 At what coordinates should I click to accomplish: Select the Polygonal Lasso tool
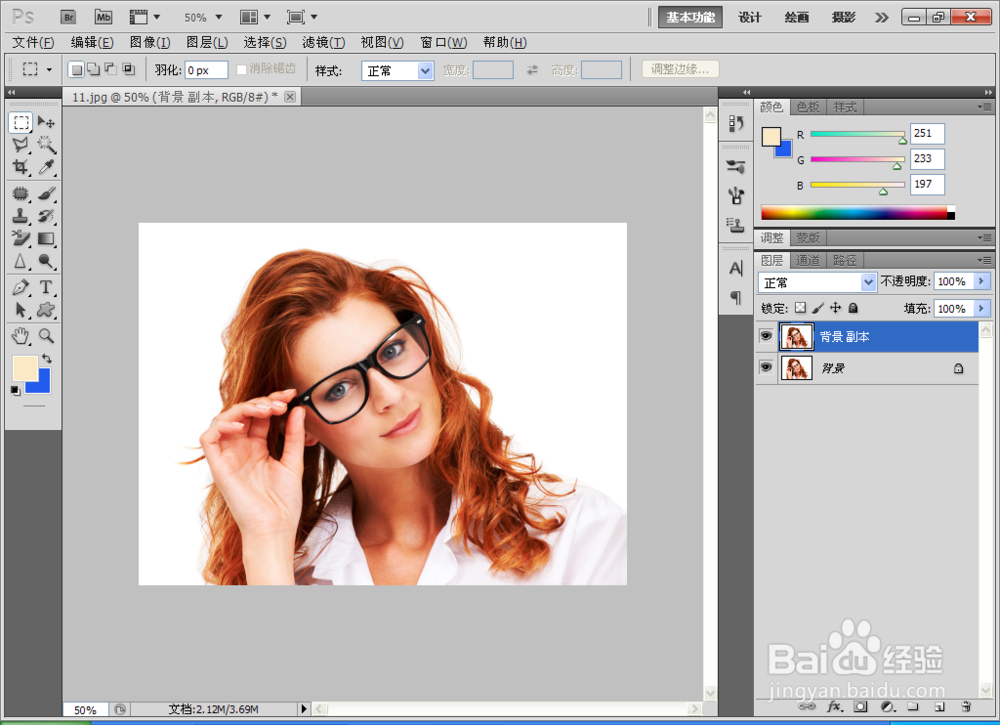click(21, 145)
